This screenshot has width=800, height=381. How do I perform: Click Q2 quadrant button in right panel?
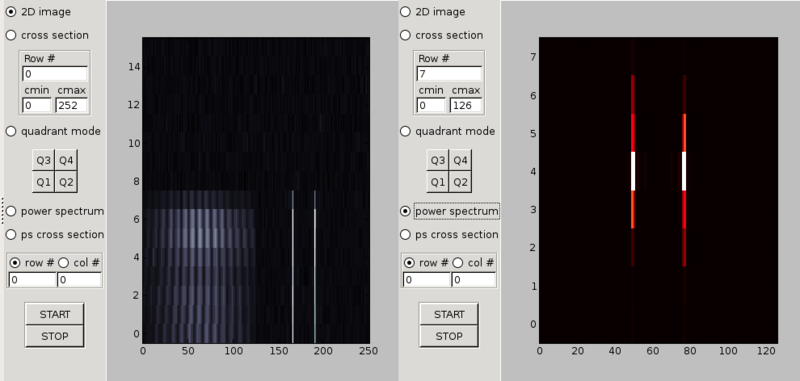(x=460, y=182)
